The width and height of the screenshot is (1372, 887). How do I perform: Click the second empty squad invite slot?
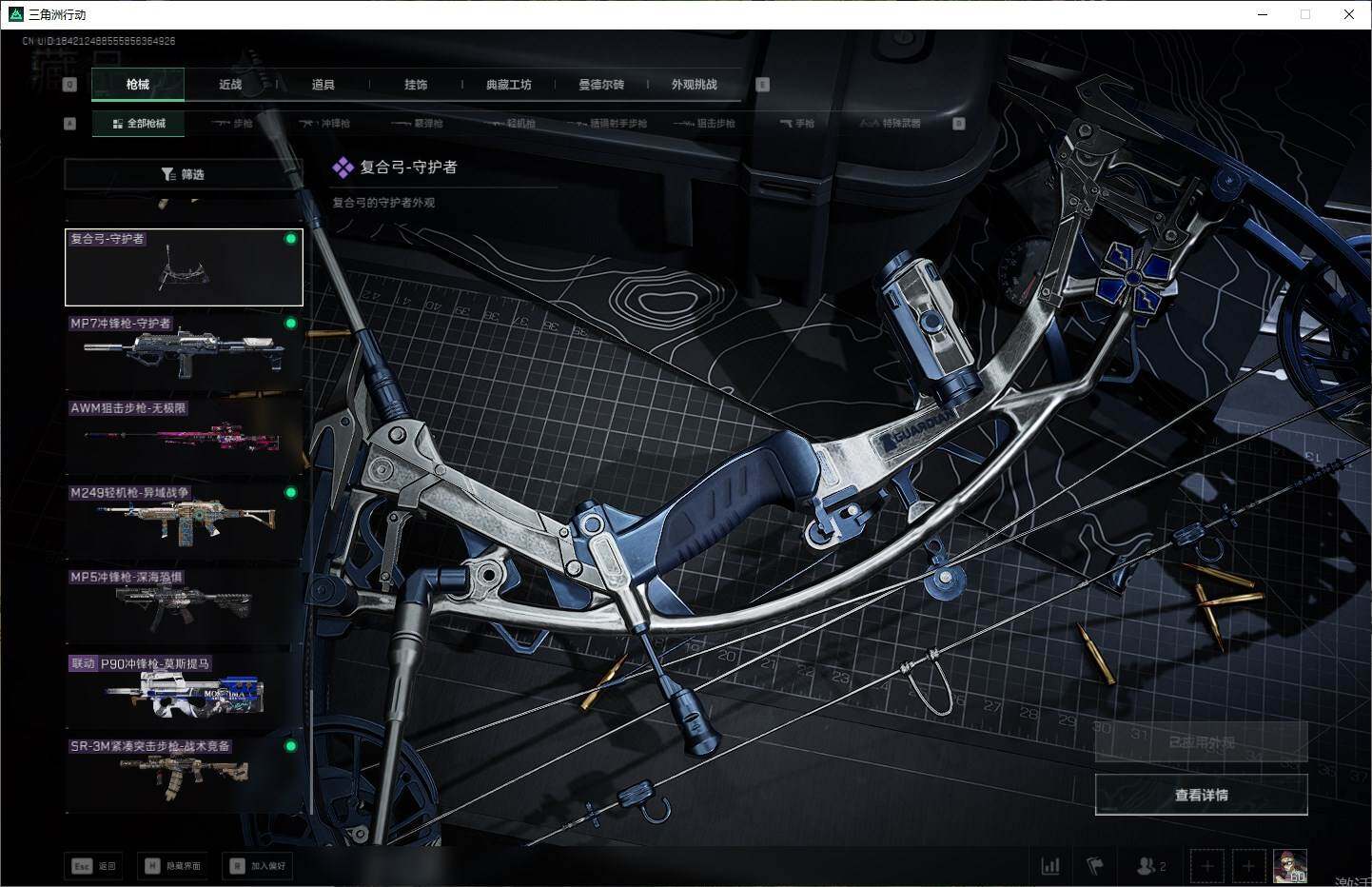pyautogui.click(x=1248, y=866)
